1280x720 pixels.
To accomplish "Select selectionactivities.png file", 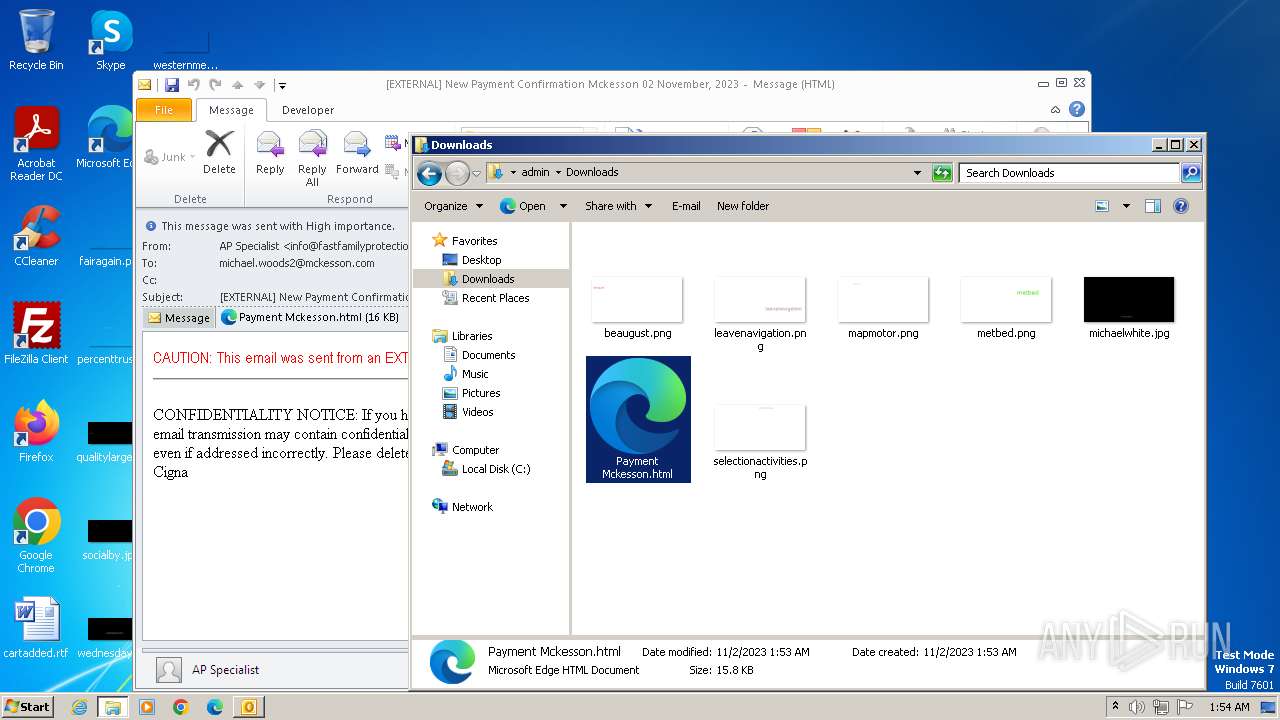I will [760, 428].
